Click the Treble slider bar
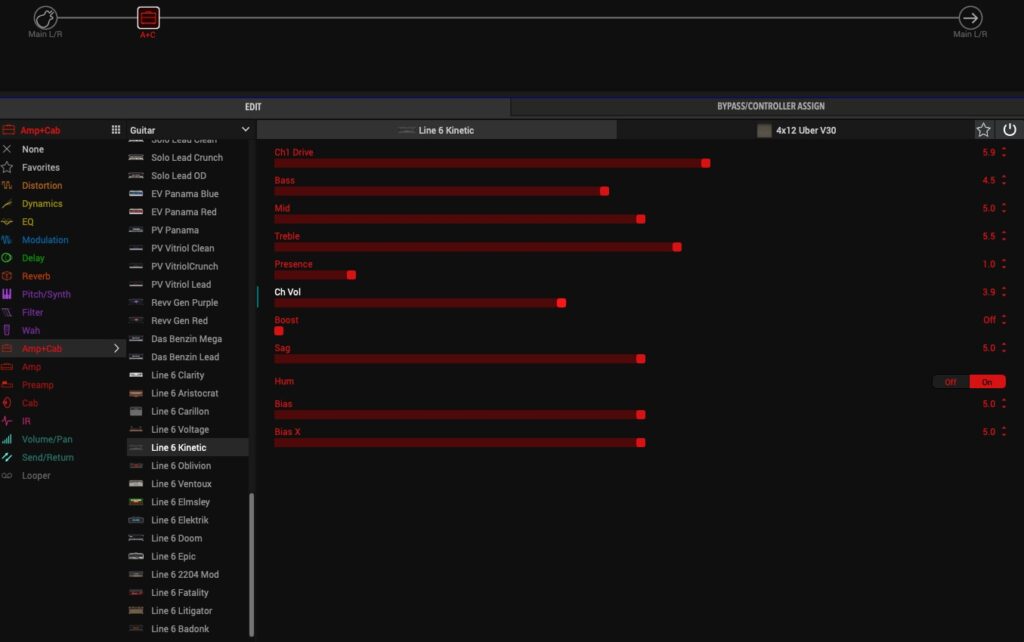The height and width of the screenshot is (642, 1024). click(x=476, y=247)
